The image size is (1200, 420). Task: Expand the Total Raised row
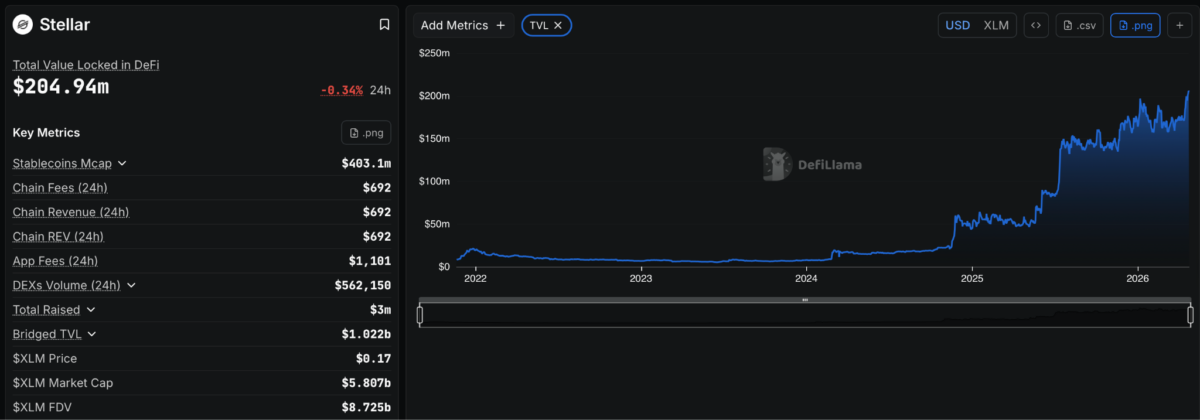click(x=91, y=310)
